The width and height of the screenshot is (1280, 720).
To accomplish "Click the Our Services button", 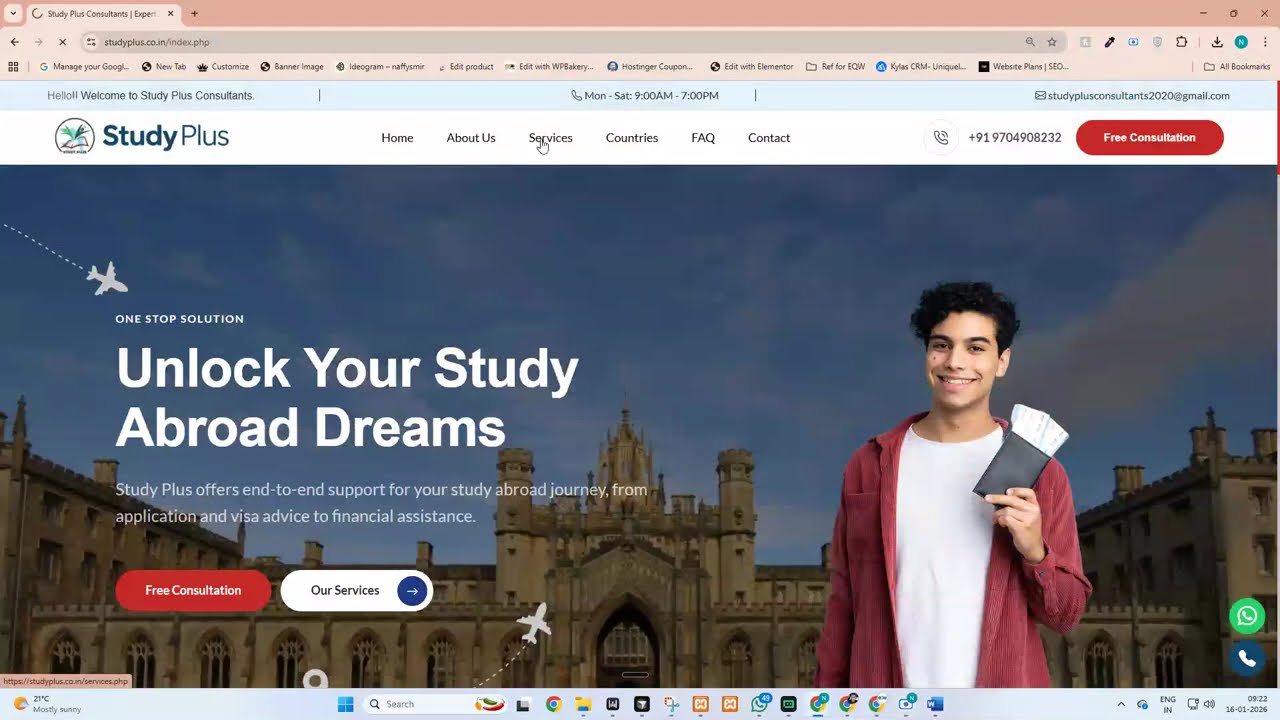I will (356, 591).
